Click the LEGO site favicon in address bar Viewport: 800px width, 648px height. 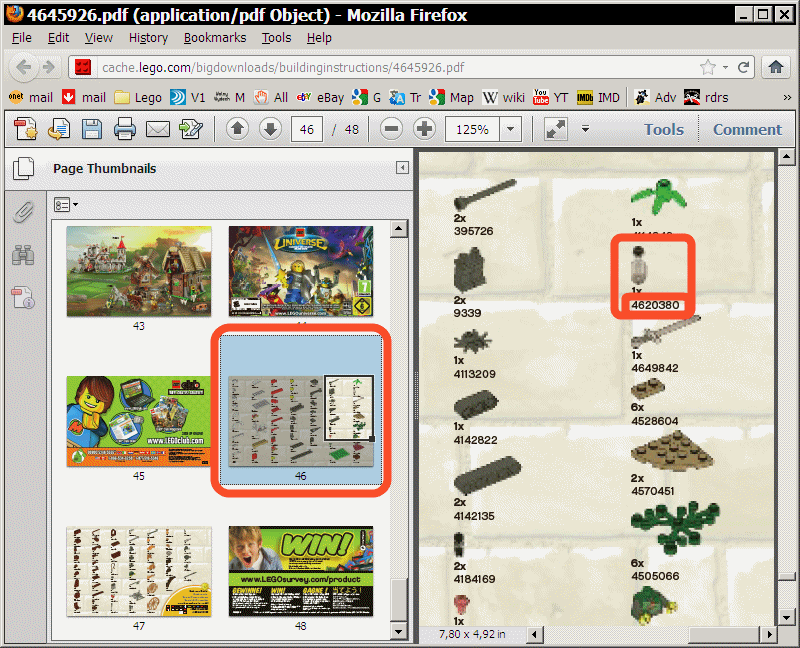coord(83,67)
